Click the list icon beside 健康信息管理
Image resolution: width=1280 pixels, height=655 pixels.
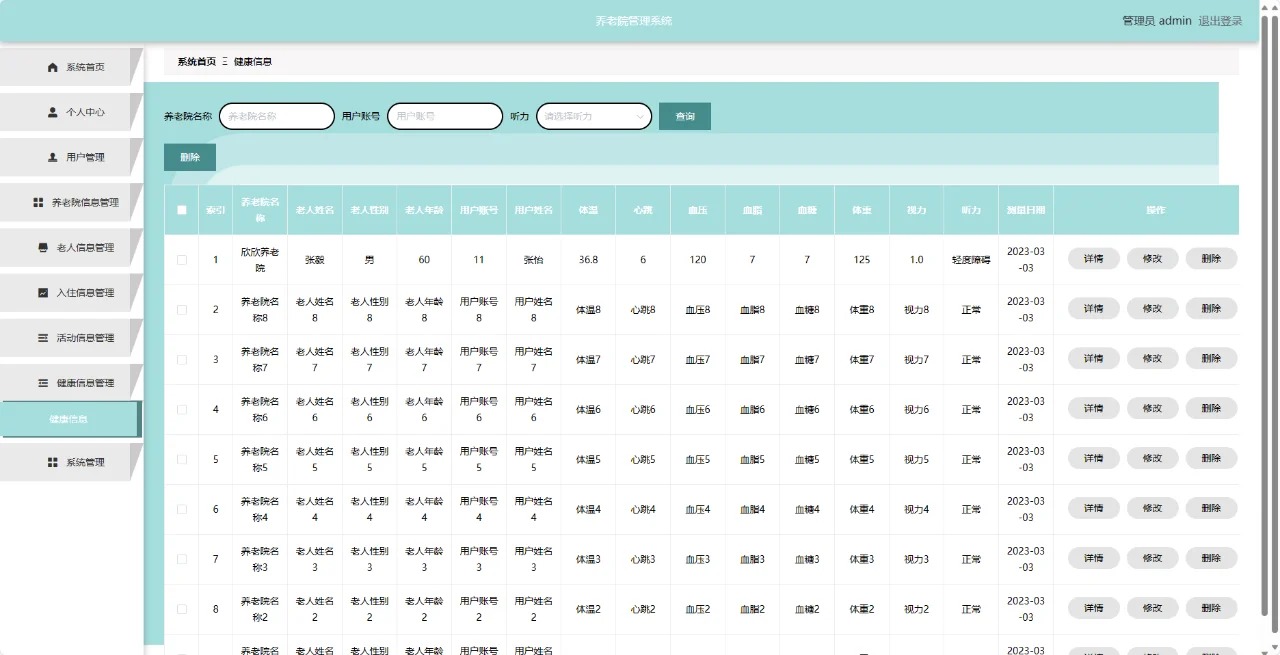(43, 383)
